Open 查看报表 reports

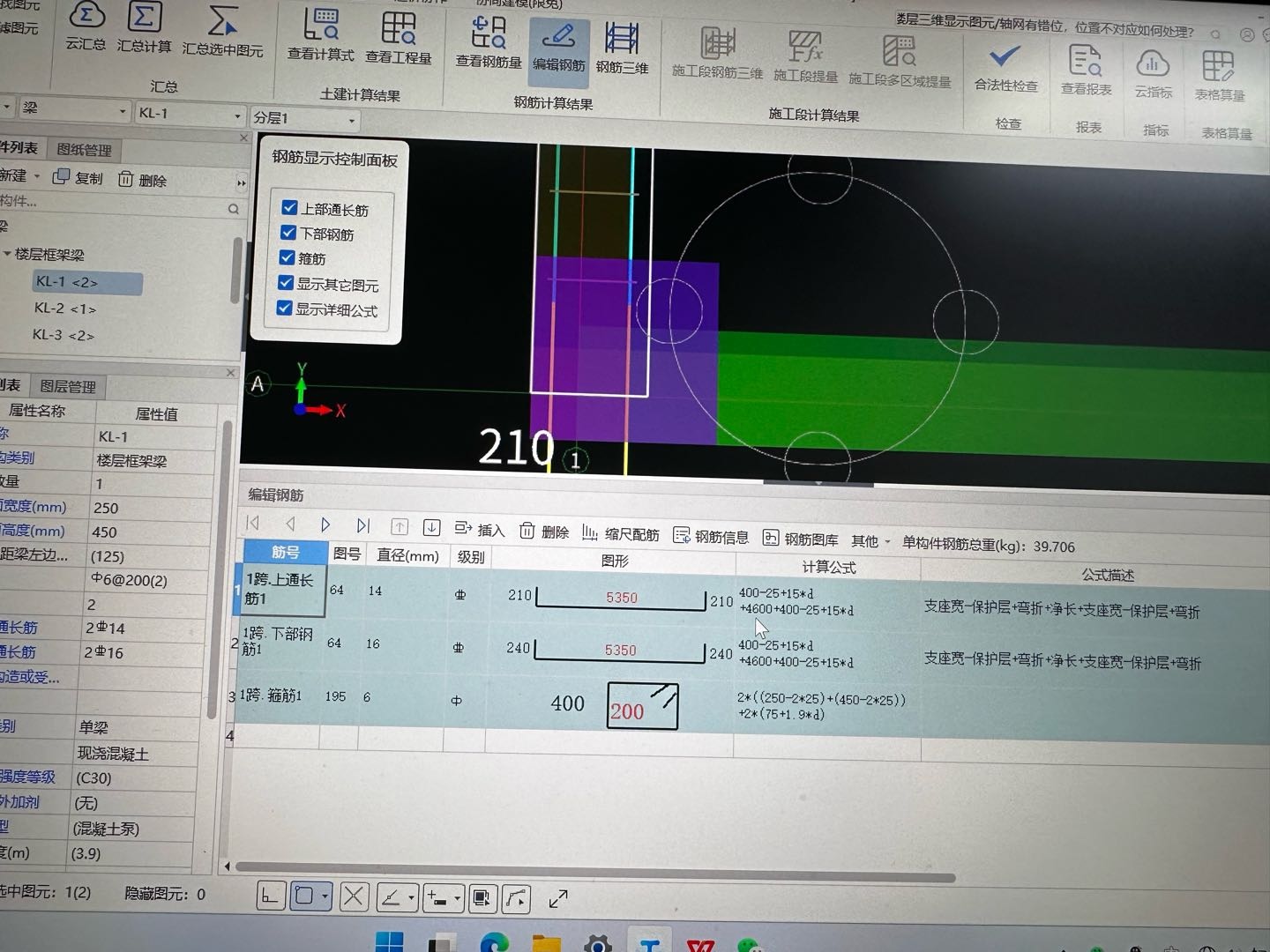pos(1086,71)
